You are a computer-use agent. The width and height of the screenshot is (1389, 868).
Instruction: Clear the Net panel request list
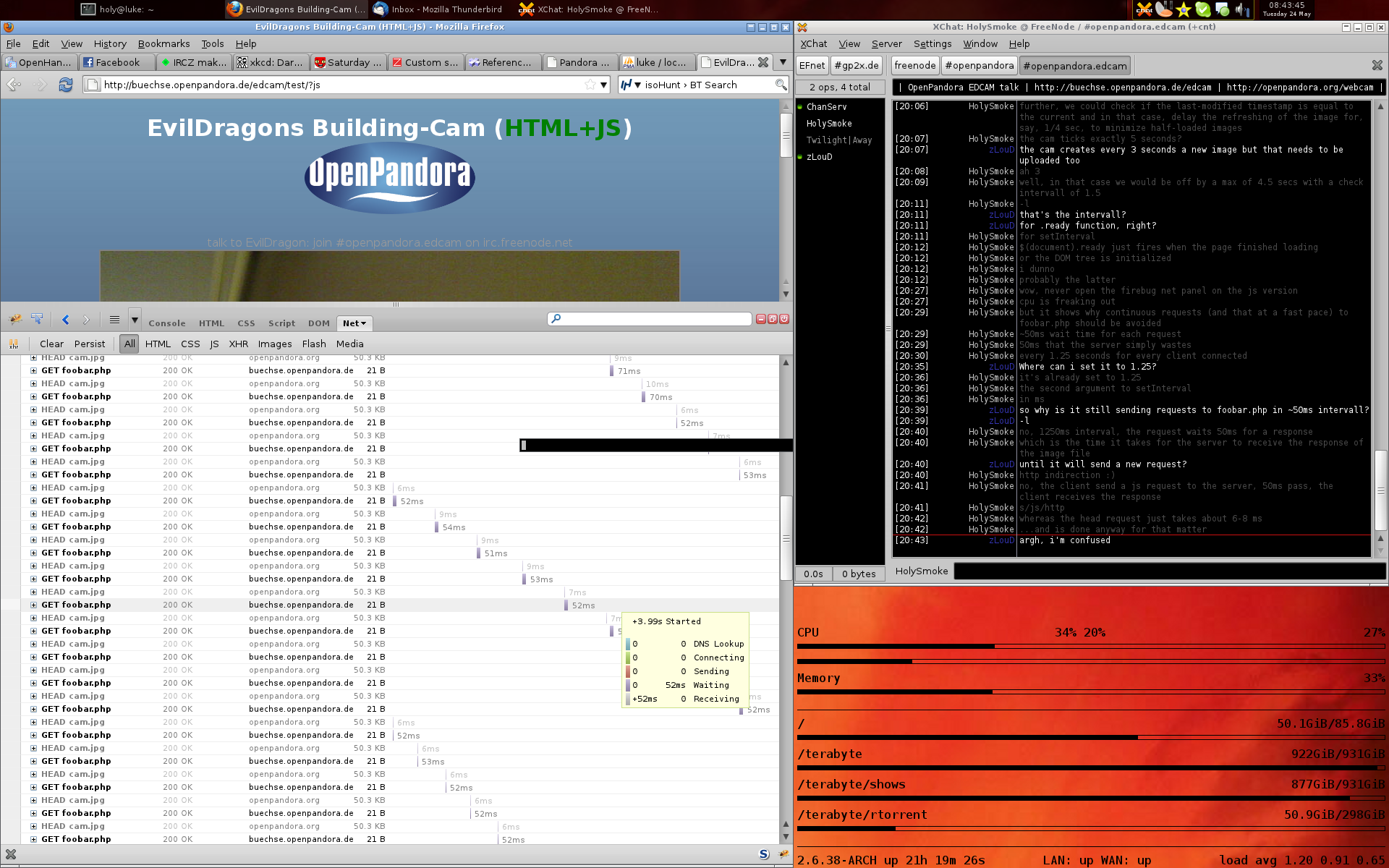51,344
